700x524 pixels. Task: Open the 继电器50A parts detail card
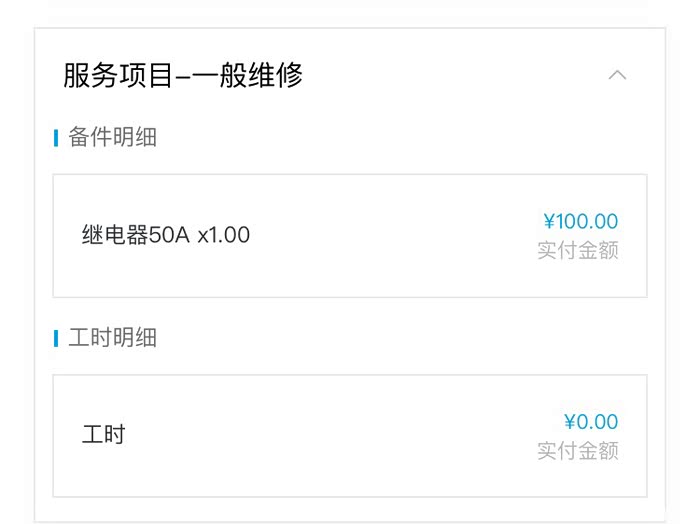(350, 236)
